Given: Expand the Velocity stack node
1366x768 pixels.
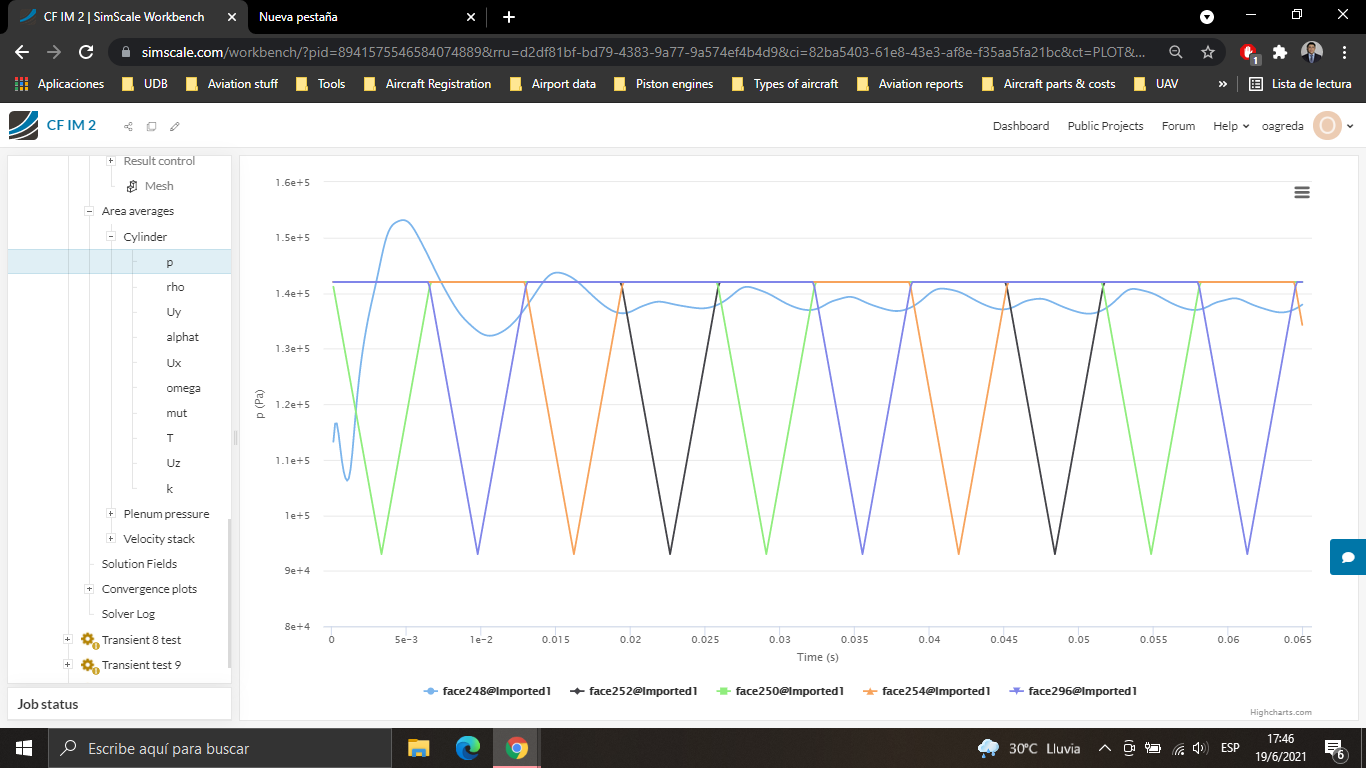Looking at the screenshot, I should click(111, 539).
